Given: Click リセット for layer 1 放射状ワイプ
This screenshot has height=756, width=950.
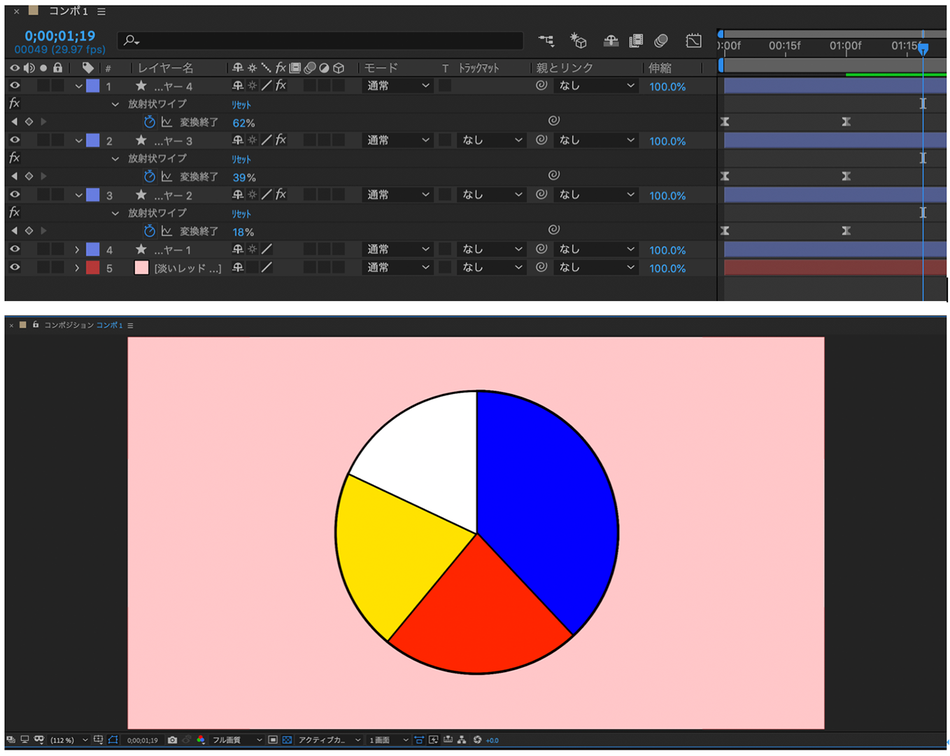Looking at the screenshot, I should (x=241, y=104).
